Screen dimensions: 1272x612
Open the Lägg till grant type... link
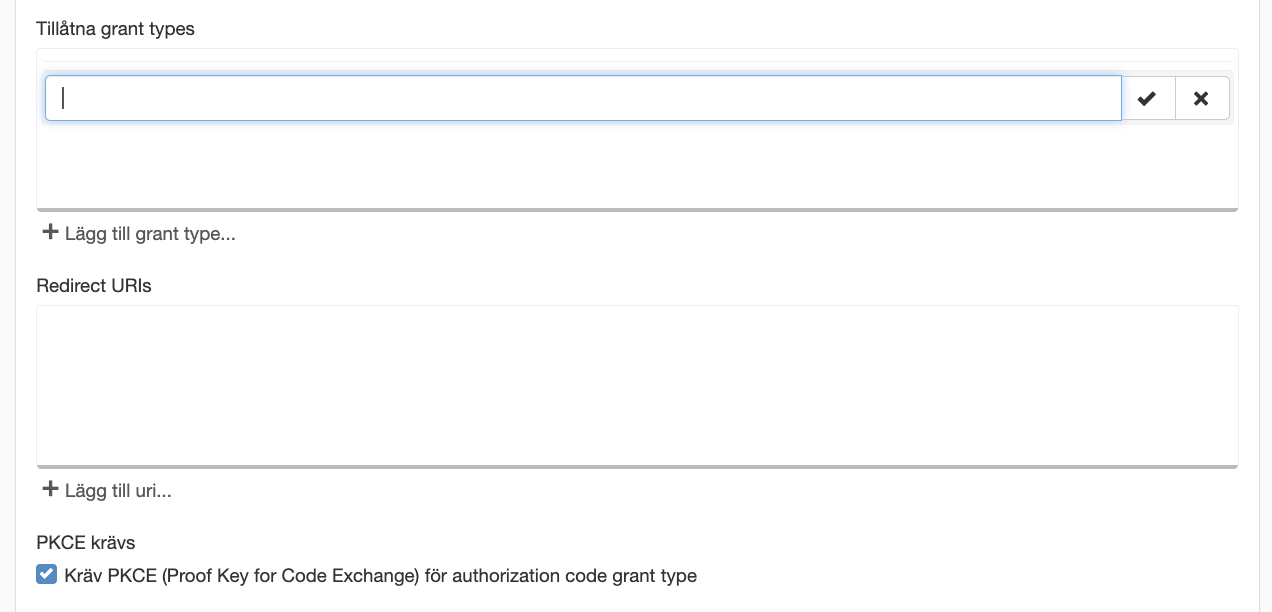[139, 234]
